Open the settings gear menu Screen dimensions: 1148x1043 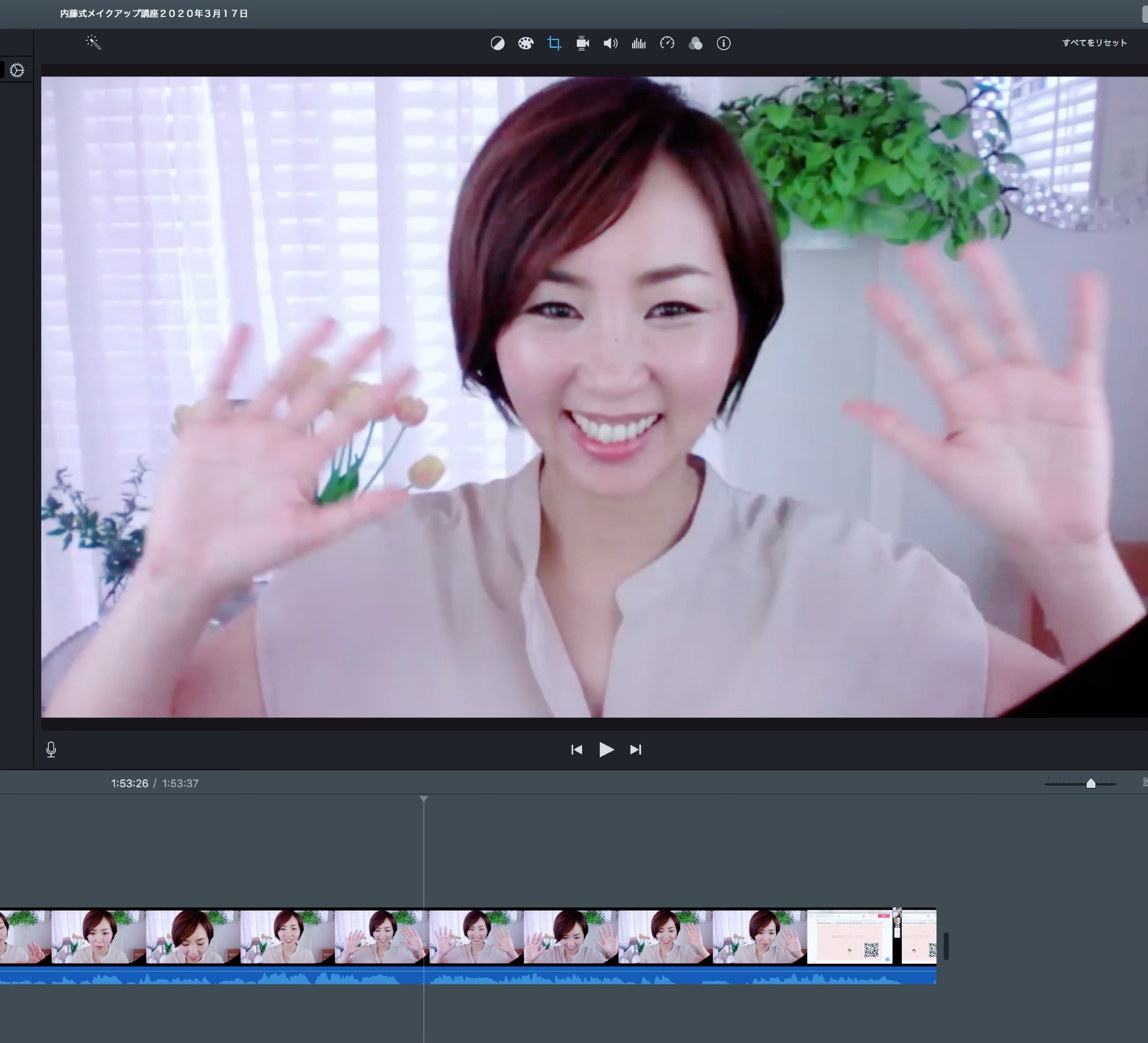pyautogui.click(x=17, y=71)
